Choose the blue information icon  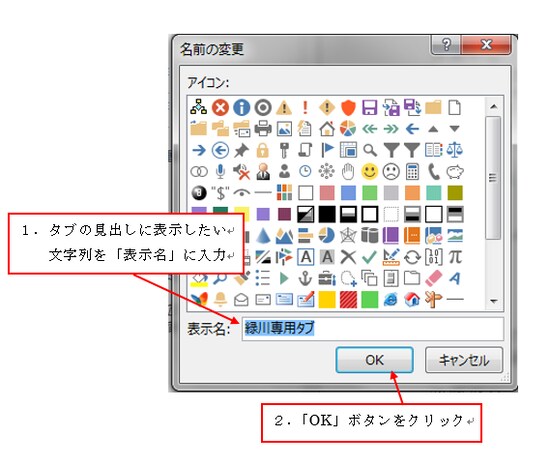(x=242, y=108)
